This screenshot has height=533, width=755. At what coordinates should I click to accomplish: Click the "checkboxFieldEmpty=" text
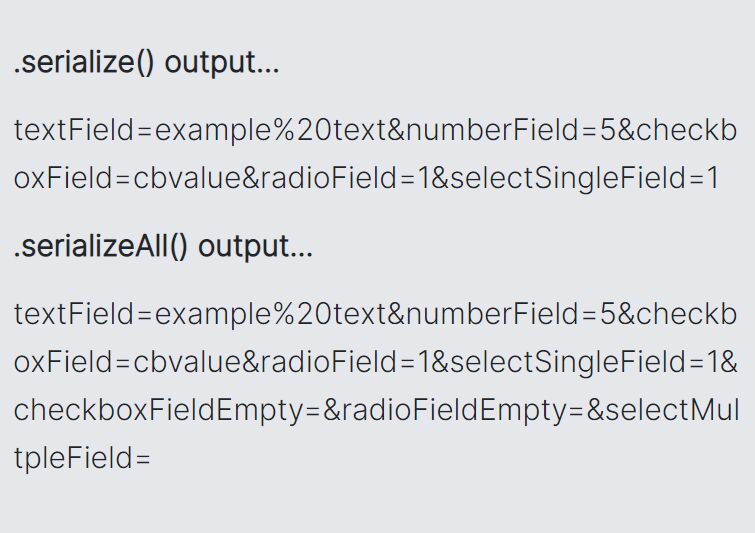click(167, 410)
